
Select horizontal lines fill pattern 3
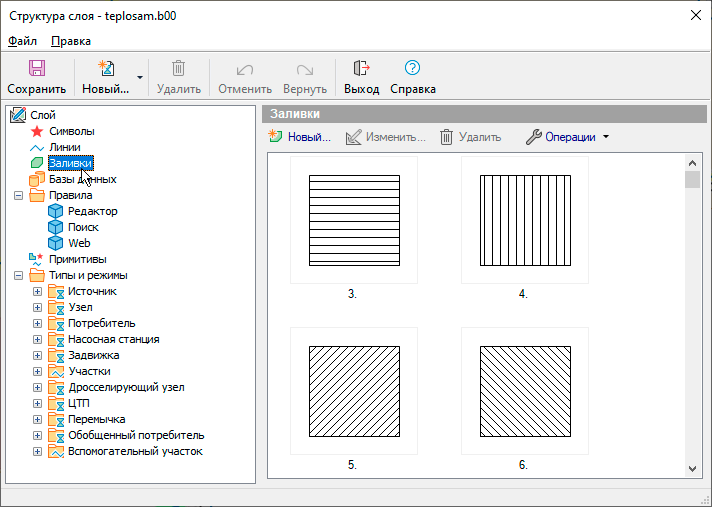point(354,220)
